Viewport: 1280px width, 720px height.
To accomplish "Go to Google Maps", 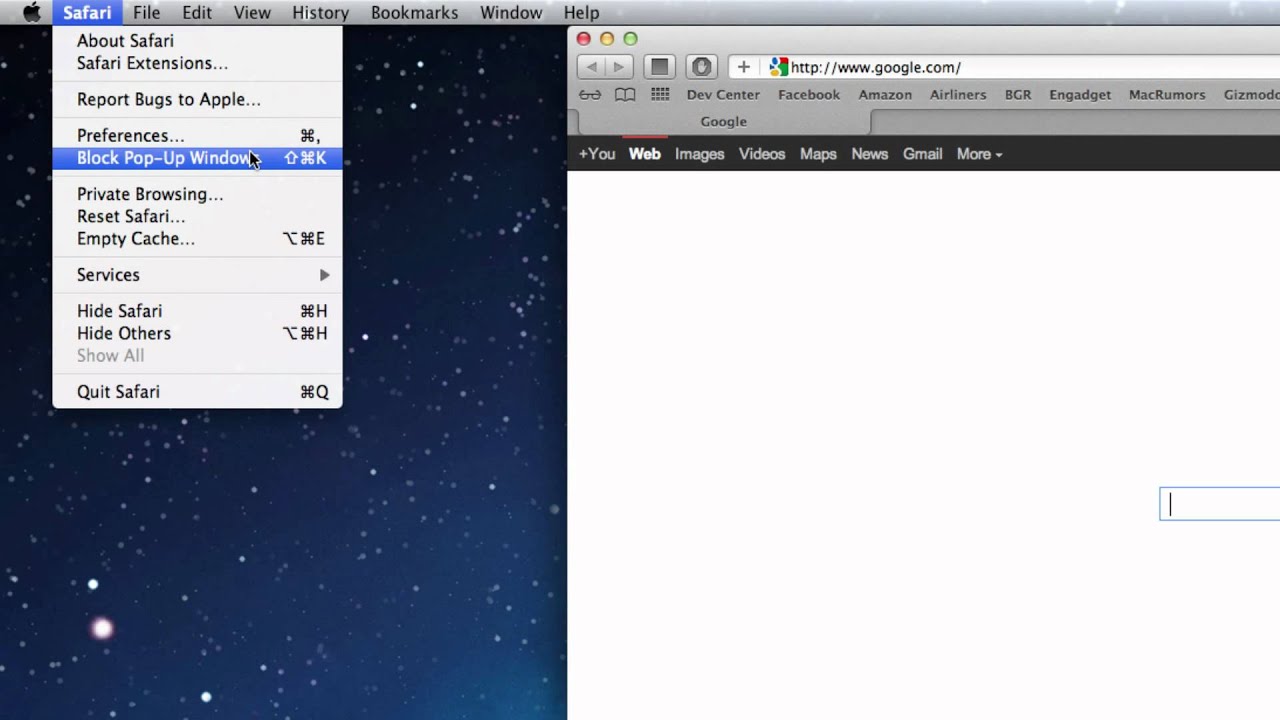I will click(x=818, y=154).
